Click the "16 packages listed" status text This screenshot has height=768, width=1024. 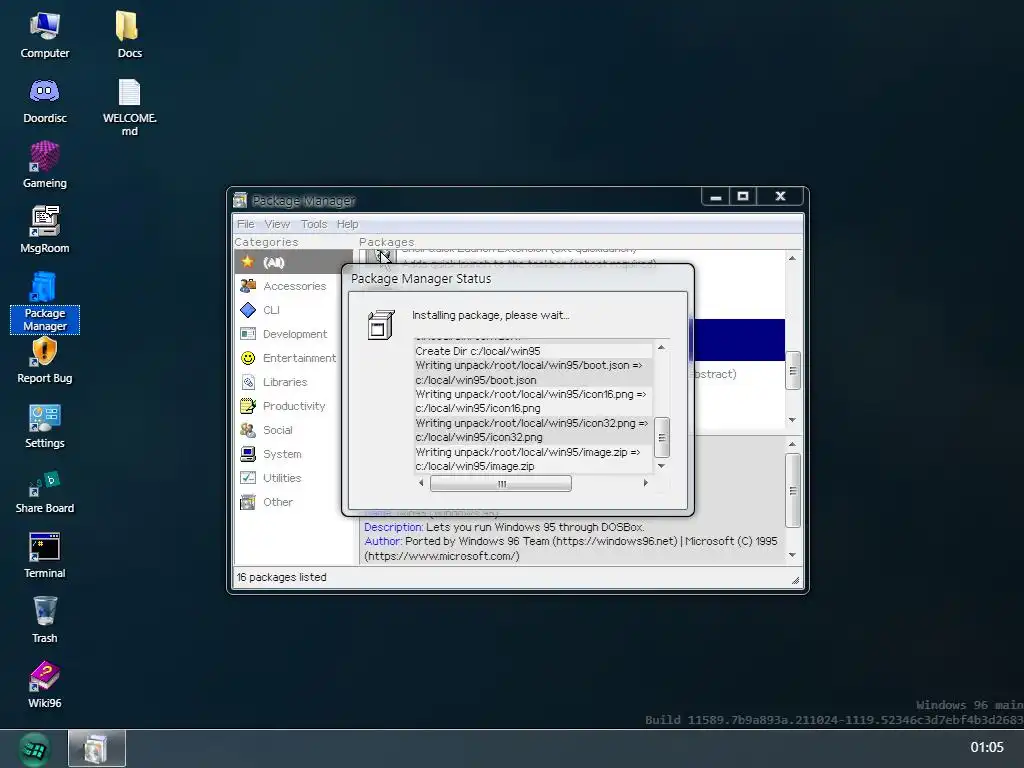point(281,577)
